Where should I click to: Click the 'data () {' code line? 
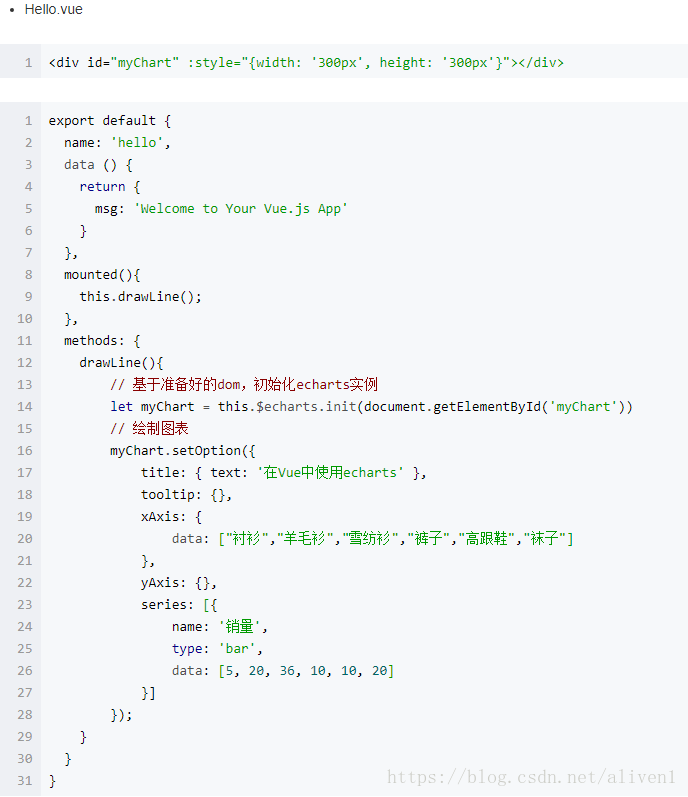click(98, 165)
